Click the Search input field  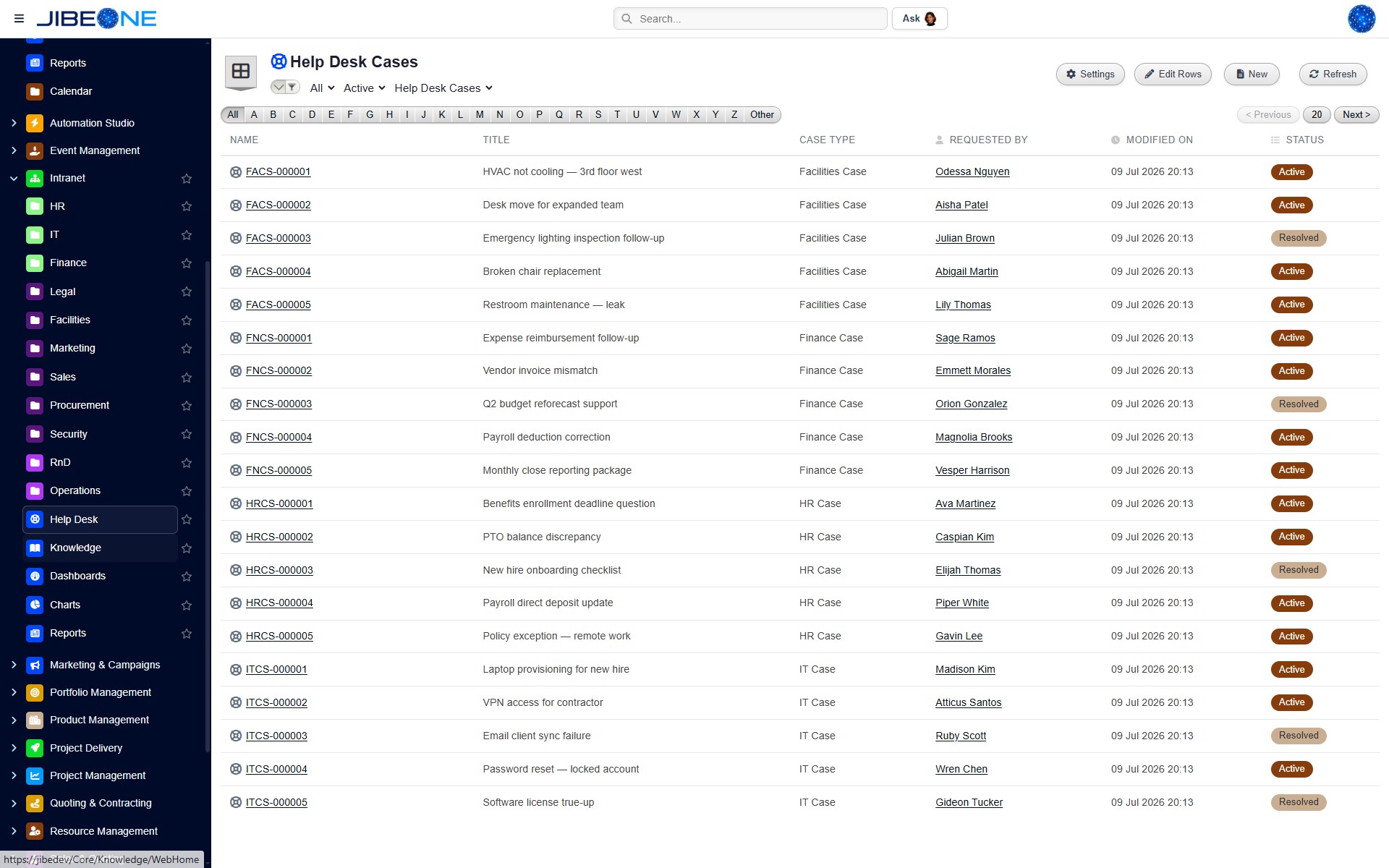750,19
